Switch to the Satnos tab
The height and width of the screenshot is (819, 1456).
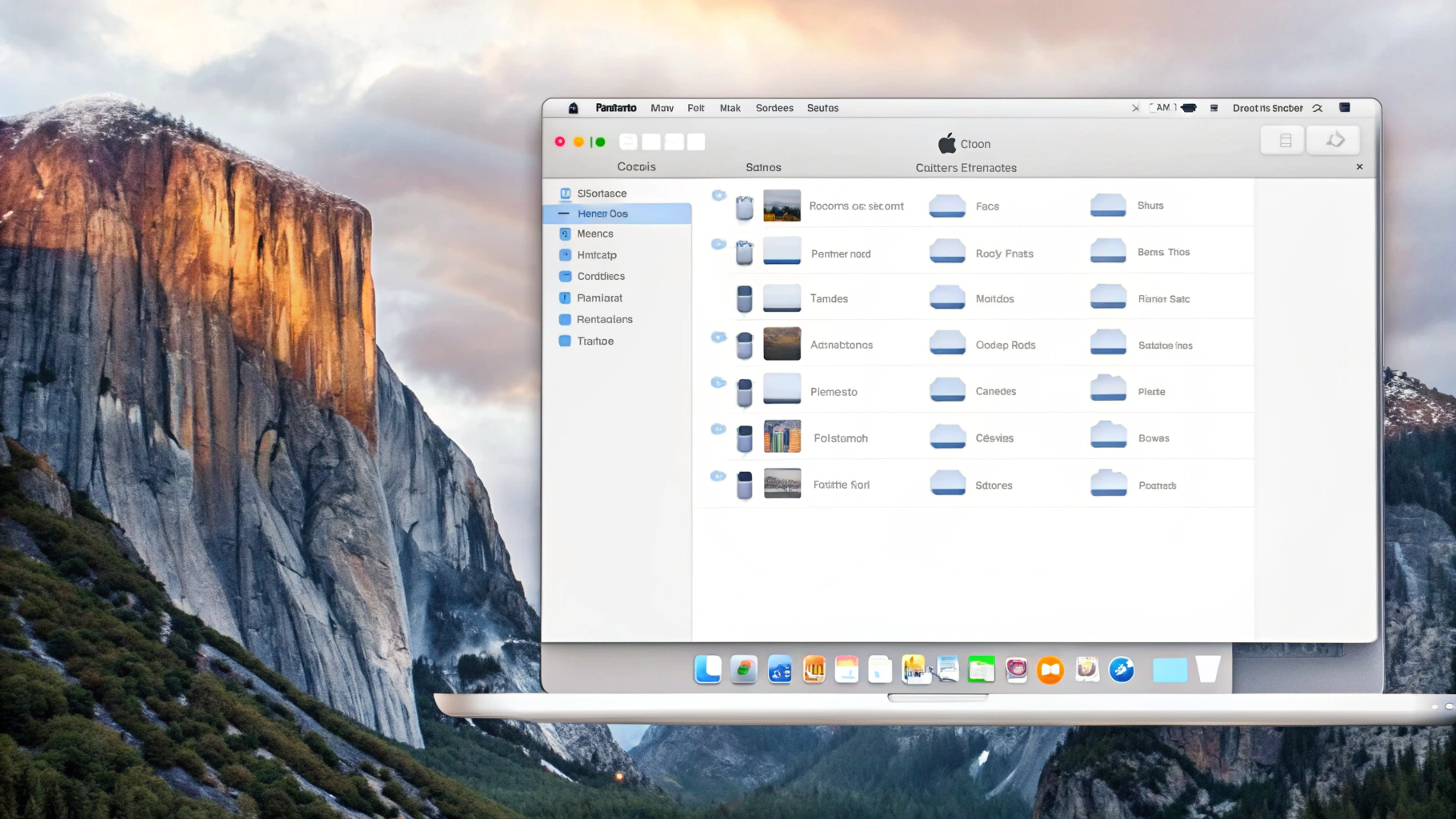pyautogui.click(x=762, y=167)
